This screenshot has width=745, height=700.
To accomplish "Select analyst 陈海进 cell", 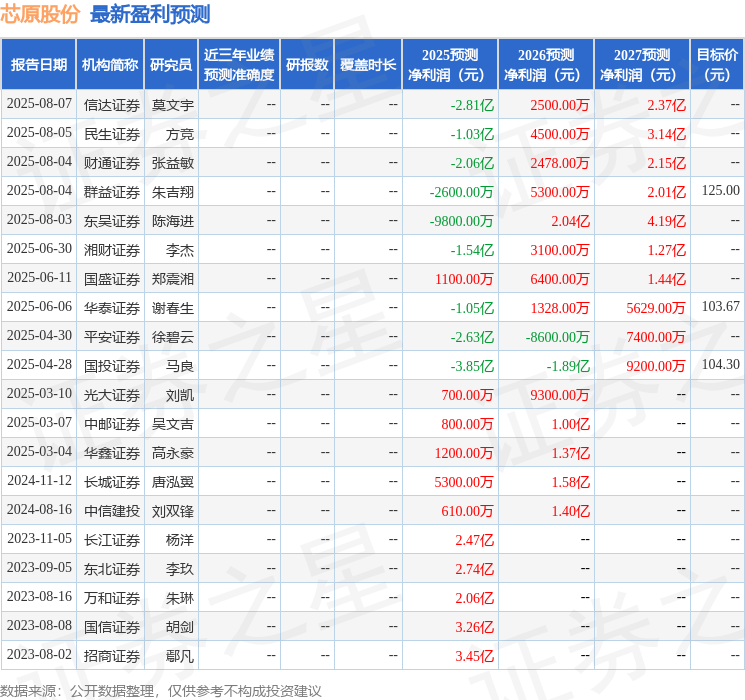I will click(x=172, y=221).
